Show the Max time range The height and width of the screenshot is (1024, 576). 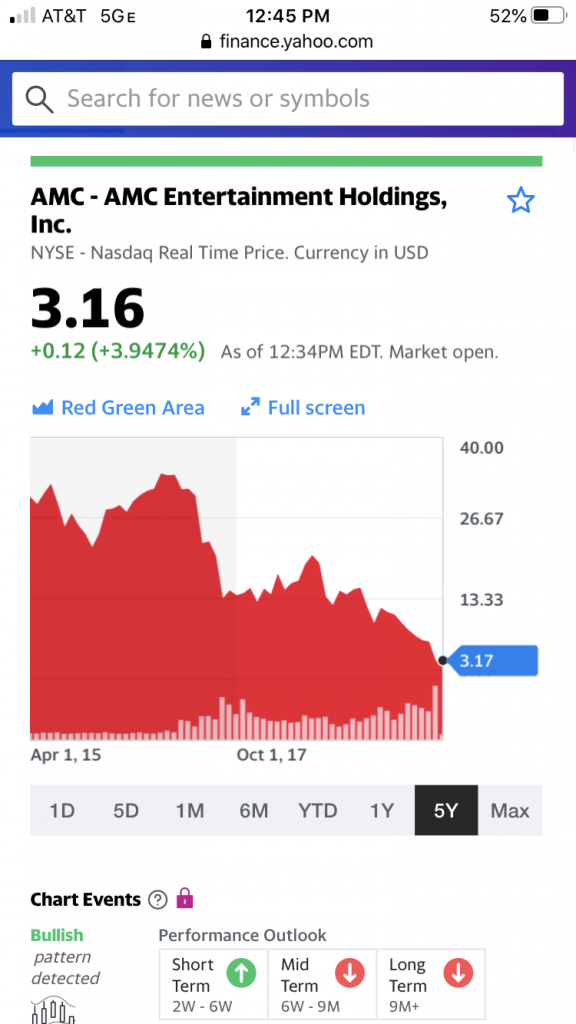[510, 810]
